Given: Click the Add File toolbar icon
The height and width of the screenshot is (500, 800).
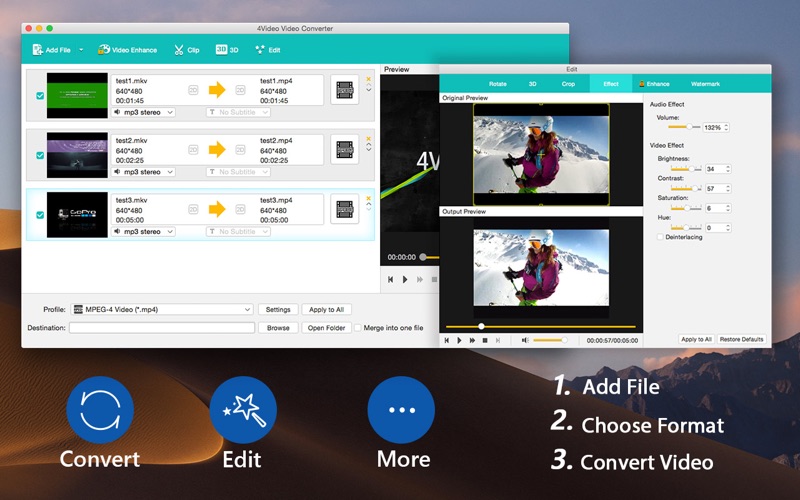Looking at the screenshot, I should (38, 49).
